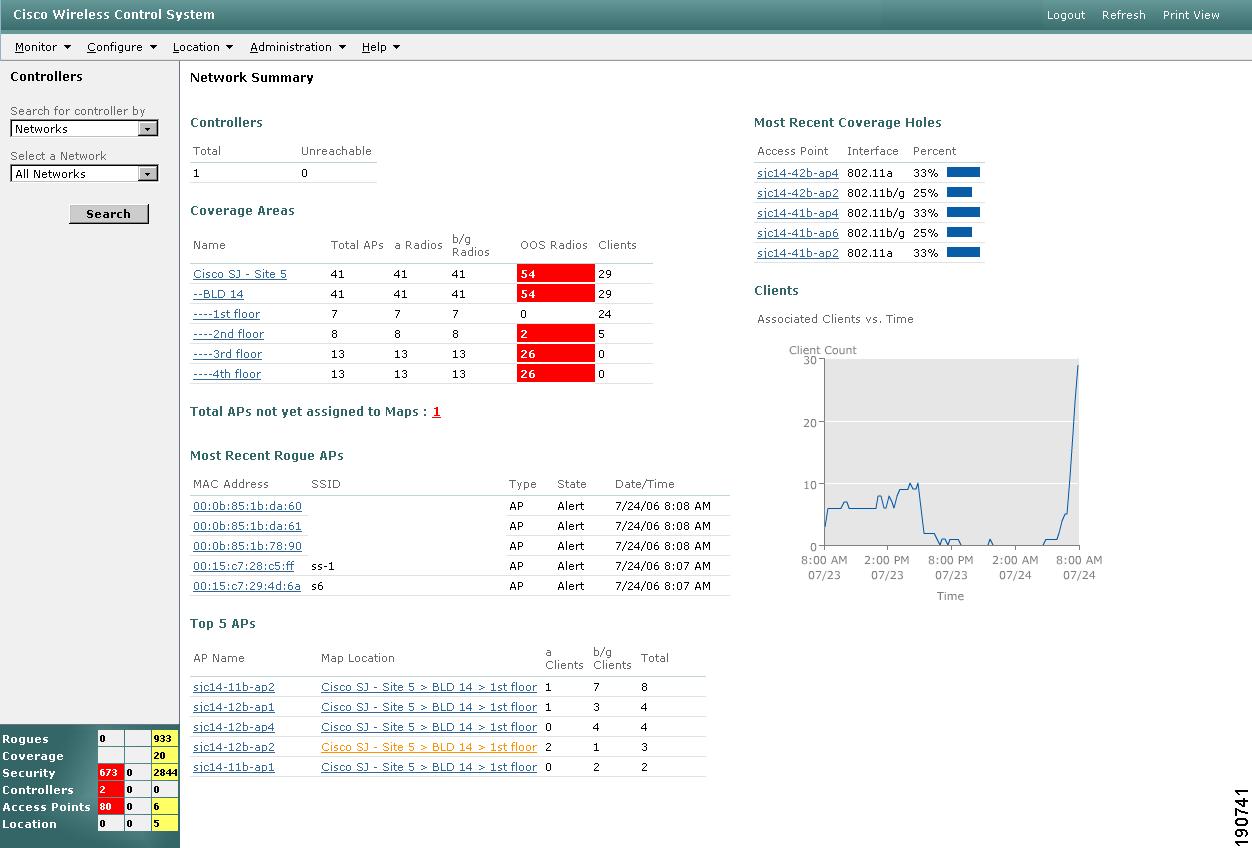The width and height of the screenshot is (1252, 848).
Task: Open the Administration menu
Action: click(x=298, y=47)
